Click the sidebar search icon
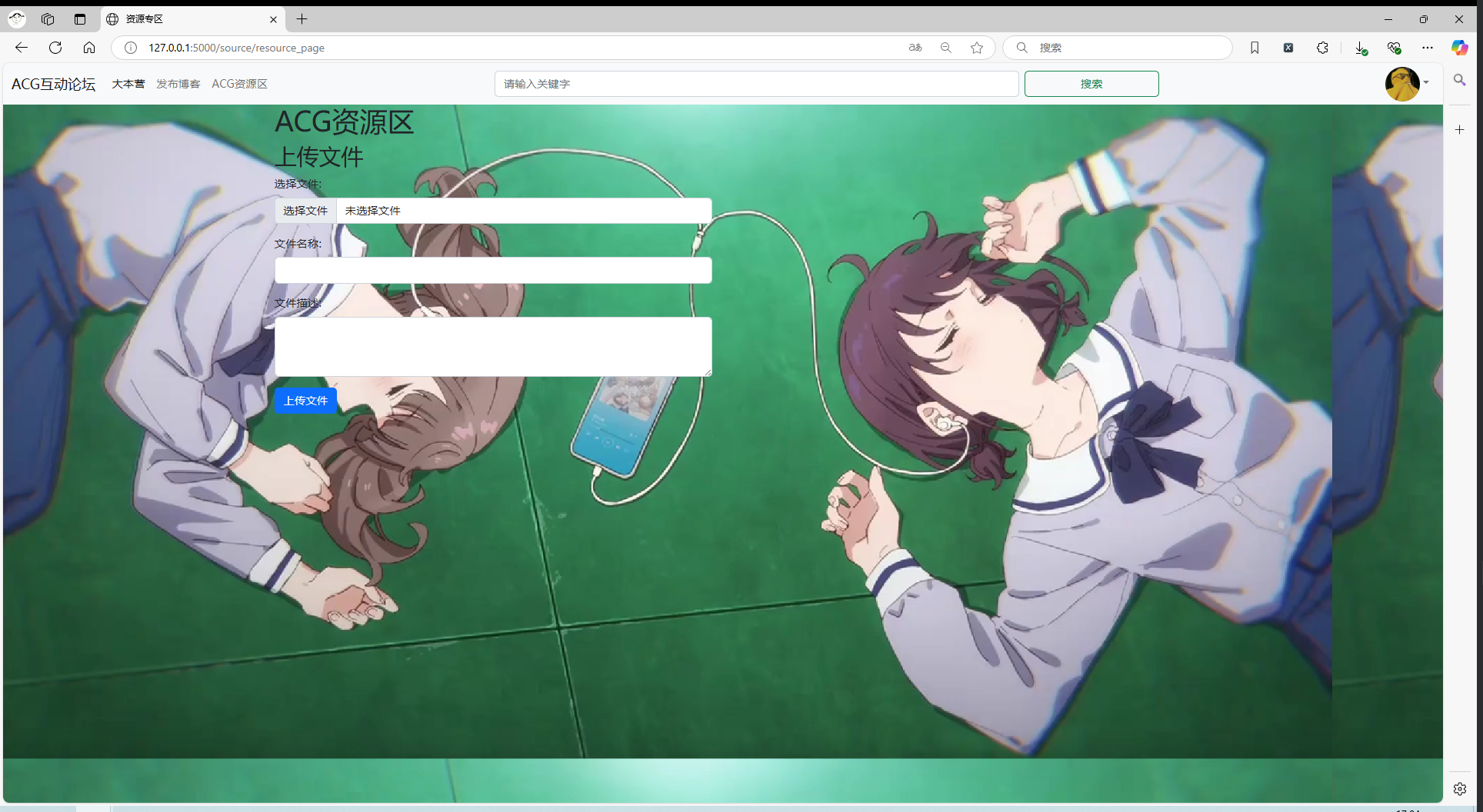The image size is (1483, 812). click(1459, 80)
